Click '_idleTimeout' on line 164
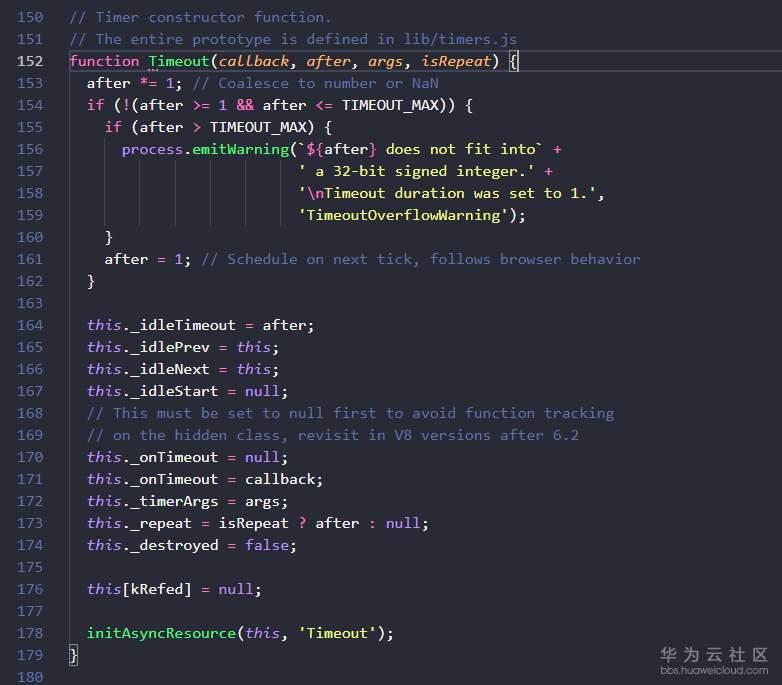The width and height of the screenshot is (782, 685). pyautogui.click(x=183, y=325)
